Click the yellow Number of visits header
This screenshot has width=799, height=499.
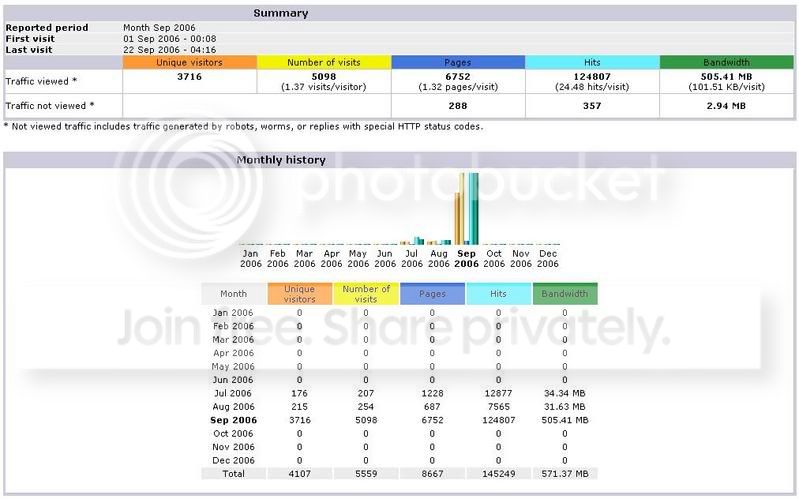[x=324, y=62]
